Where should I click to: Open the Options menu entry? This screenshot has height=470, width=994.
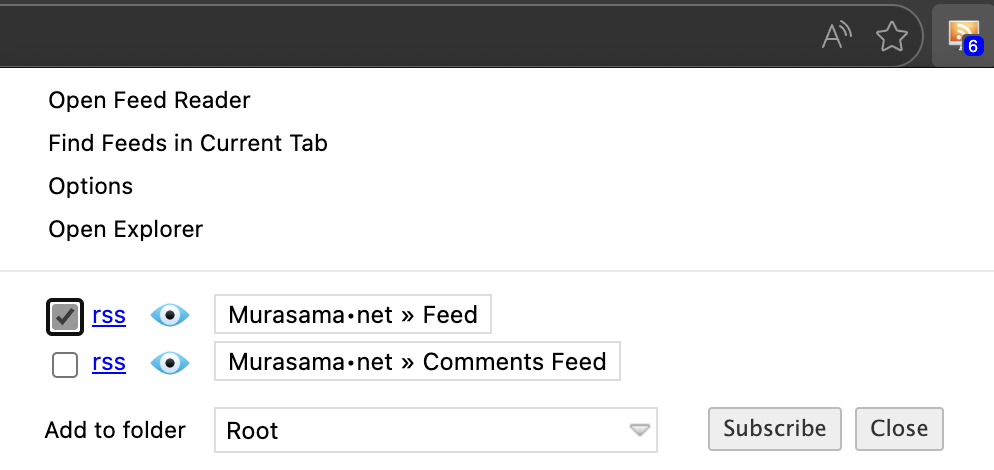[x=90, y=186]
